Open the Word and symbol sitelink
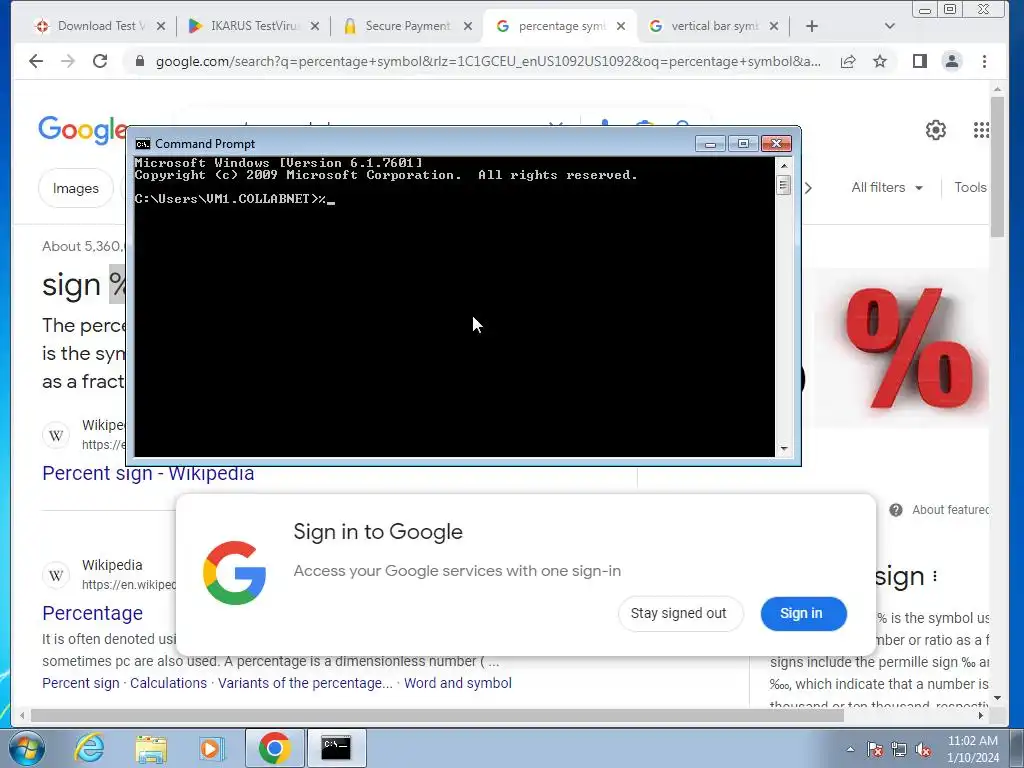 (x=458, y=683)
